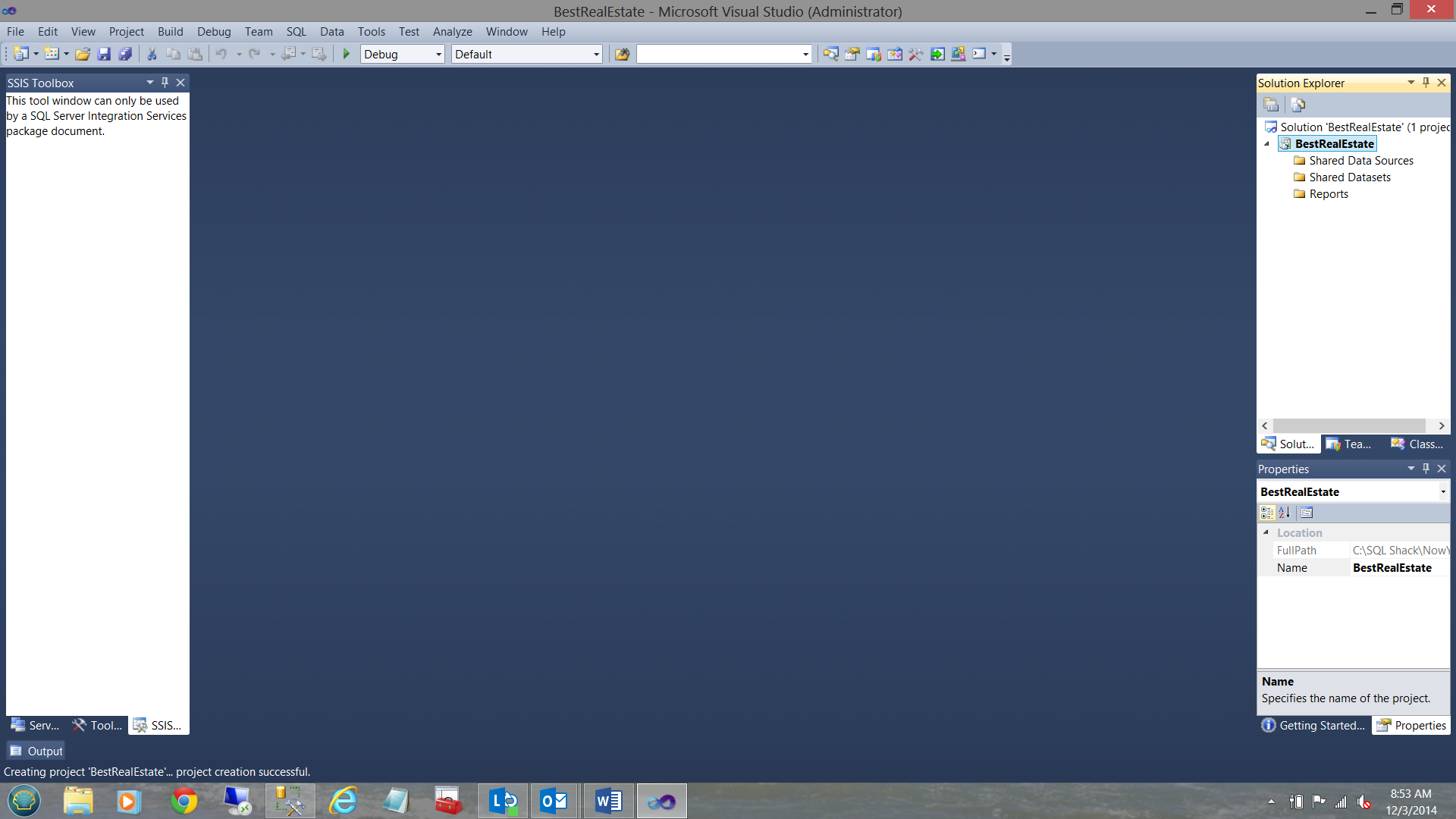Screen dimensions: 1456x819
Task: Click the Save All toolbar icon
Action: tap(125, 54)
